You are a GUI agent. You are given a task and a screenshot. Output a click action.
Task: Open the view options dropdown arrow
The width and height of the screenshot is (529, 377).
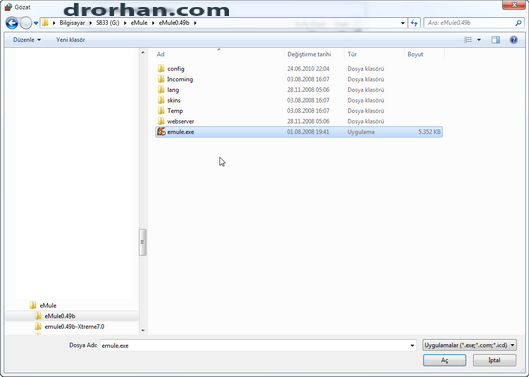point(479,40)
